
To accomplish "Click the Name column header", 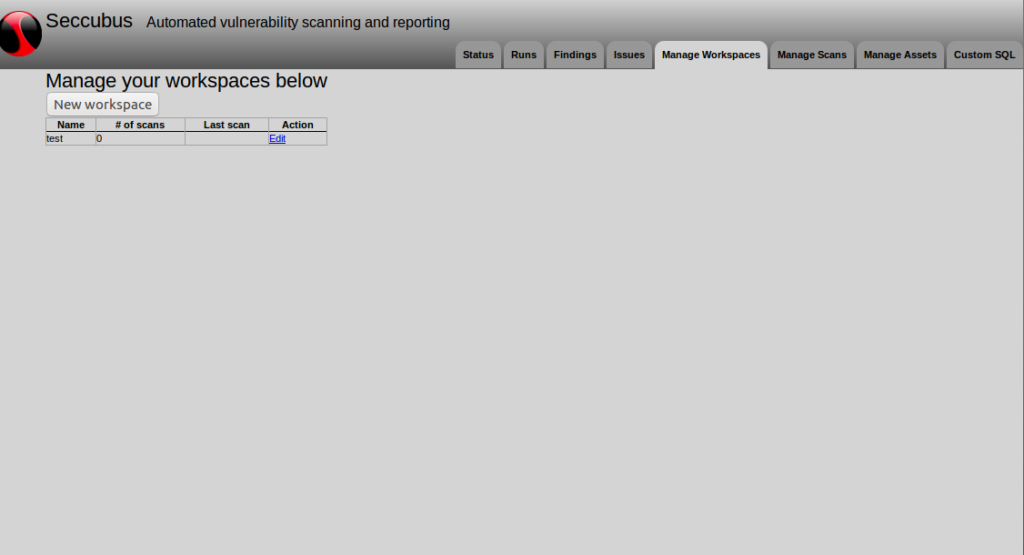I will tap(71, 125).
